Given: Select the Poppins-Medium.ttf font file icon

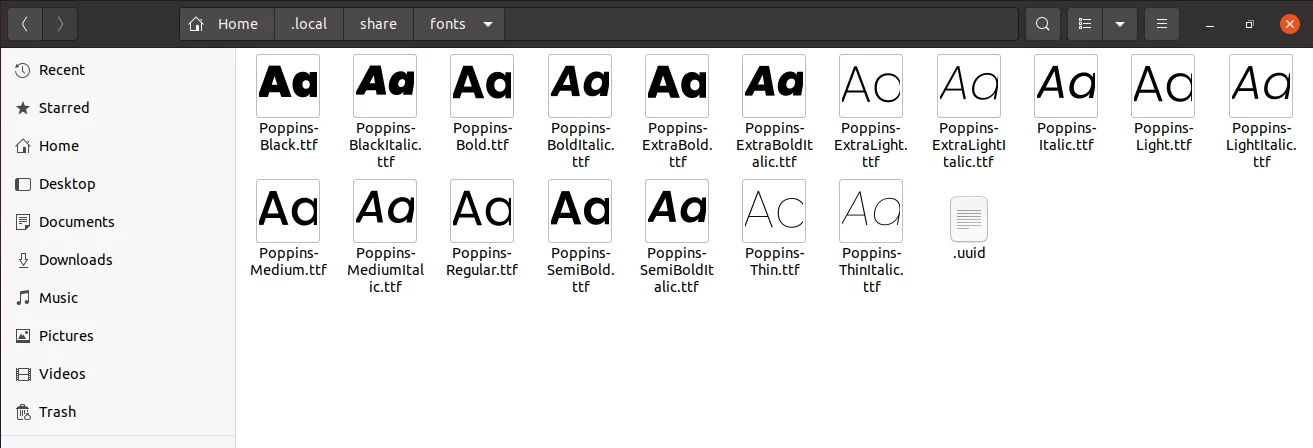Looking at the screenshot, I should click(x=288, y=211).
